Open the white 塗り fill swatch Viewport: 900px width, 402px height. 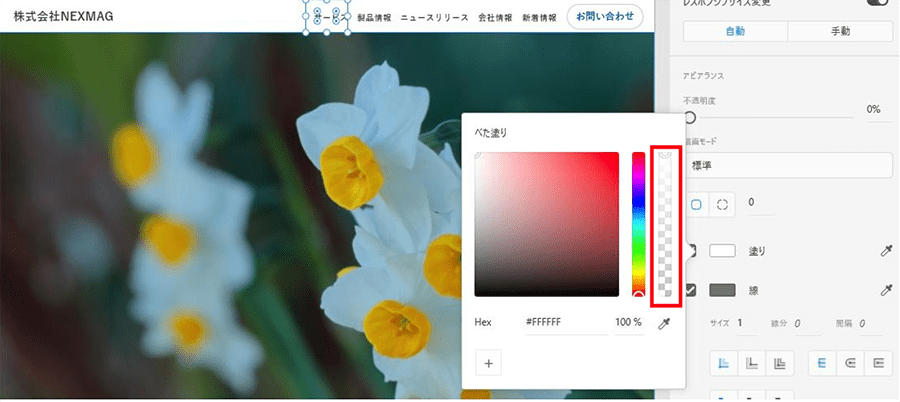click(x=722, y=251)
